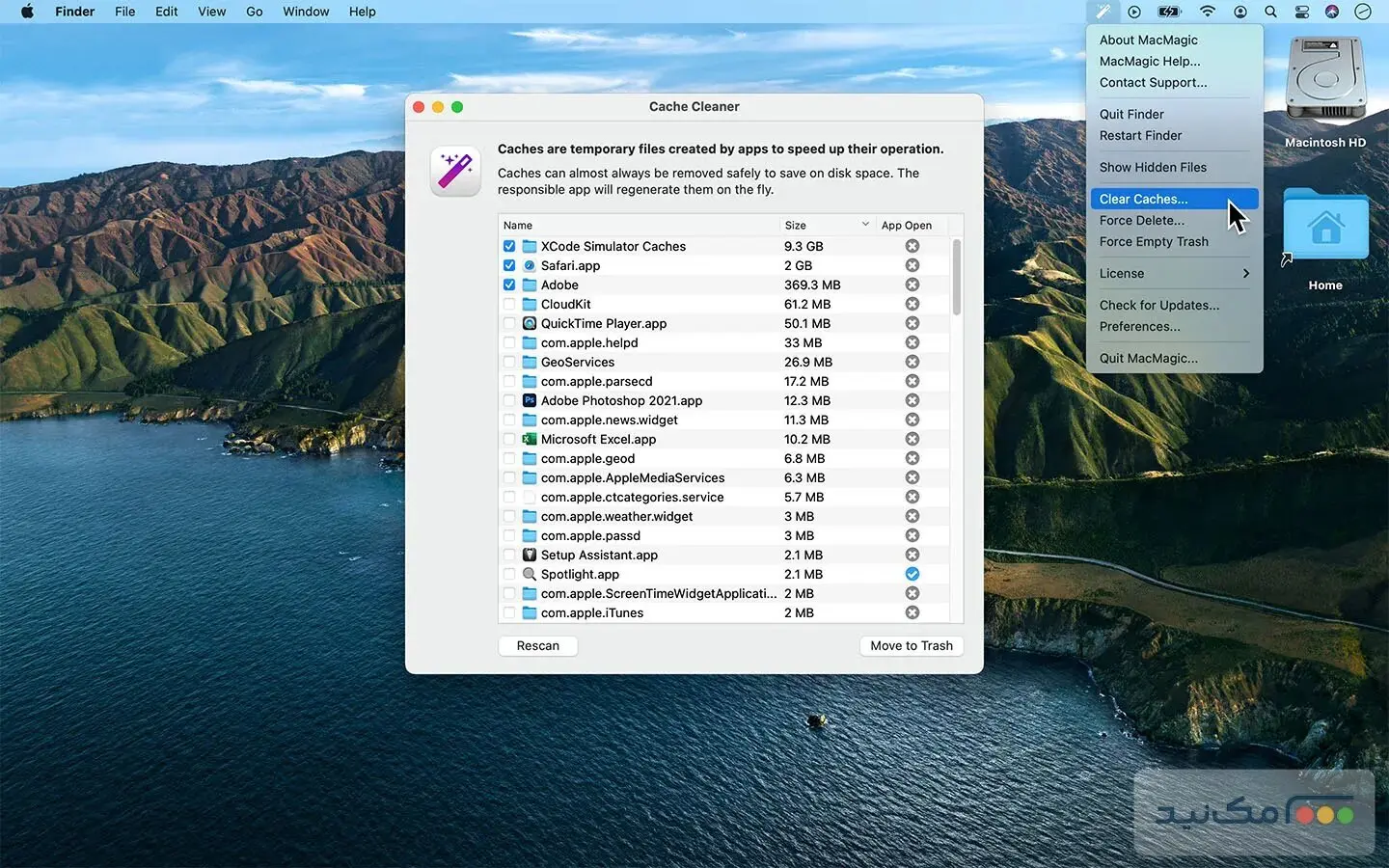Open Spotlight search from the menu bar magnifier
Screen dimensions: 1389x868
pyautogui.click(x=1270, y=12)
